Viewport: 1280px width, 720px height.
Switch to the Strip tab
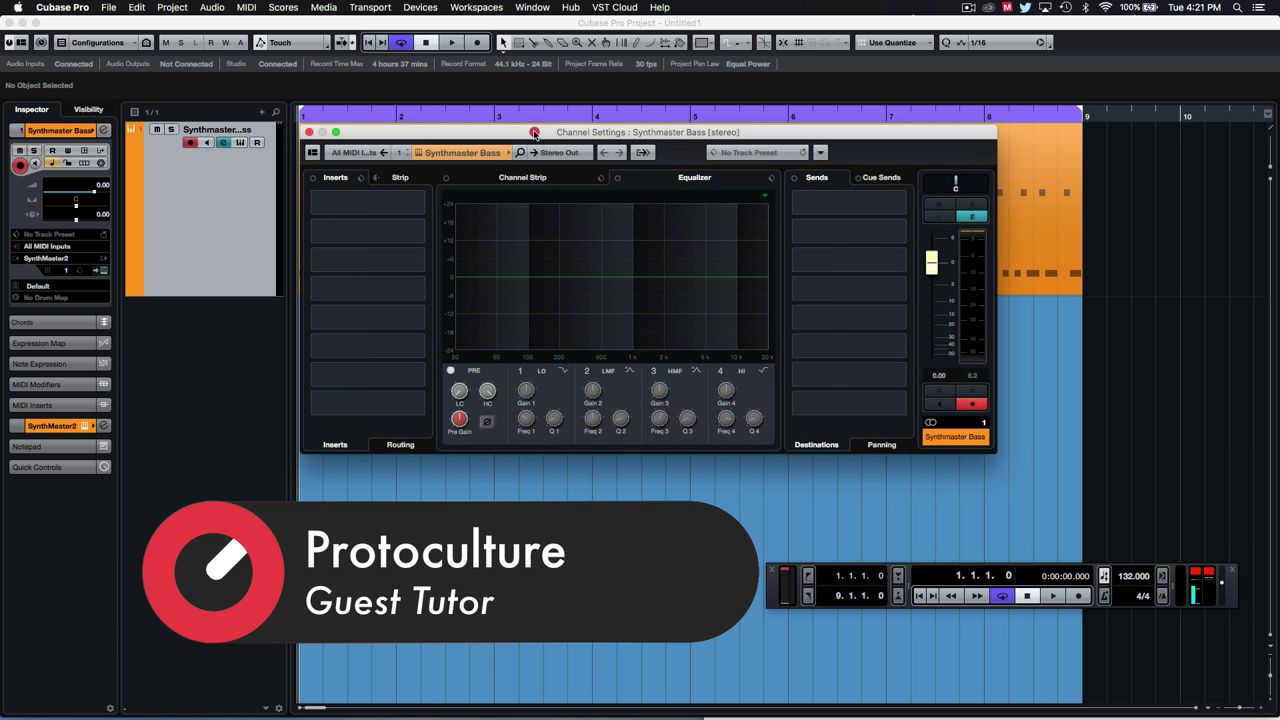400,178
